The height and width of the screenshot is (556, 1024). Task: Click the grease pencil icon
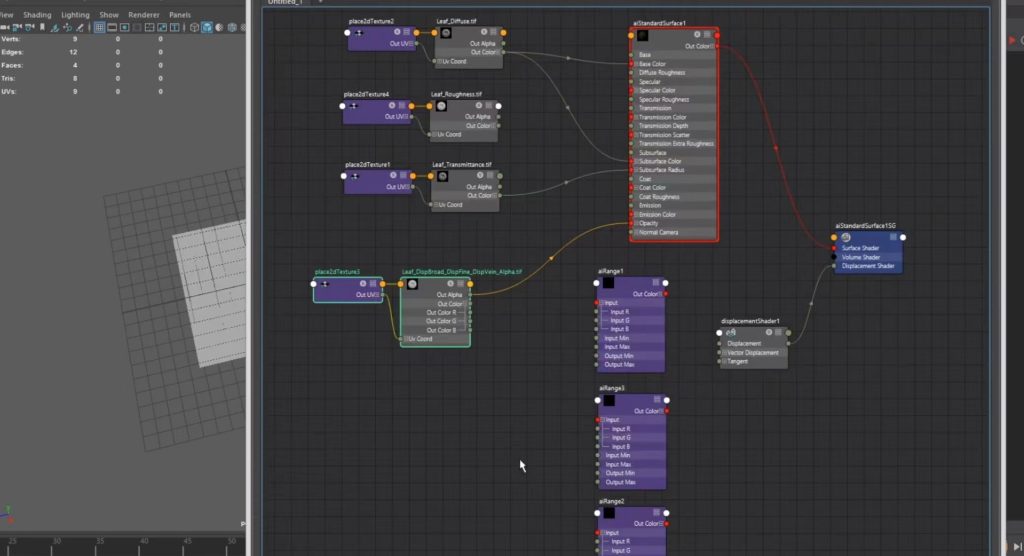(80, 27)
